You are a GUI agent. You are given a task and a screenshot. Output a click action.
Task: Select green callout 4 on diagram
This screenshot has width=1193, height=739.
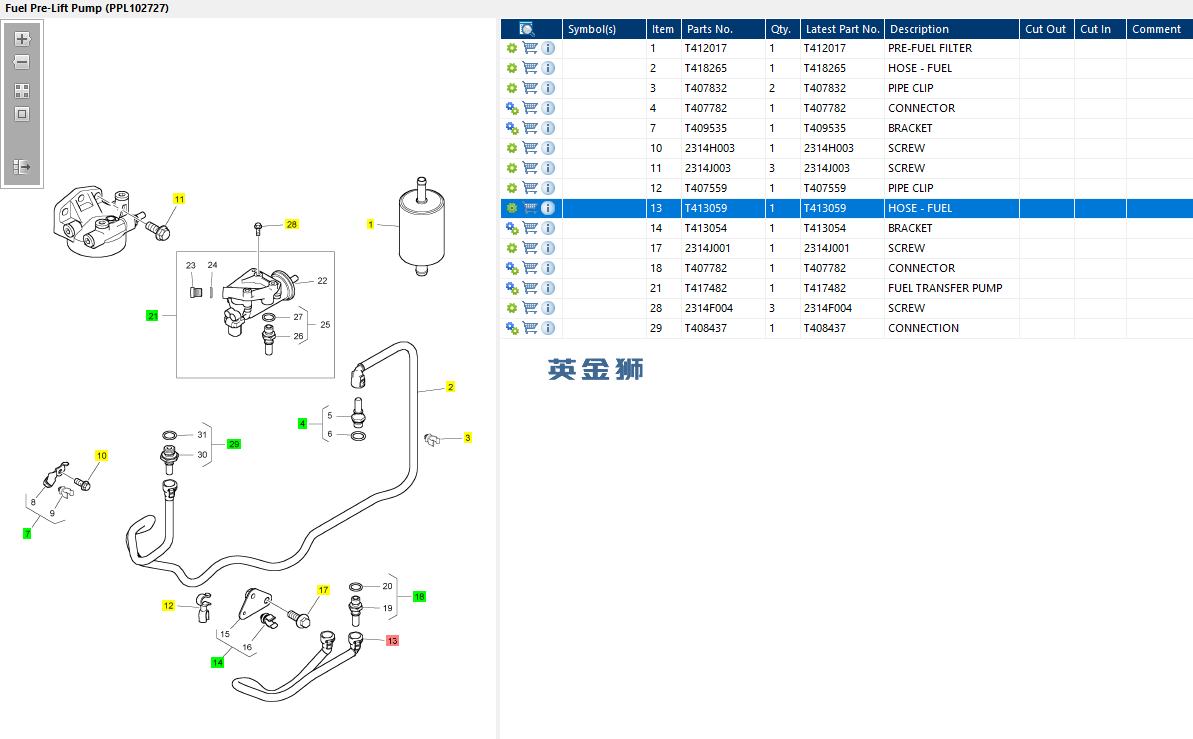pyautogui.click(x=302, y=423)
